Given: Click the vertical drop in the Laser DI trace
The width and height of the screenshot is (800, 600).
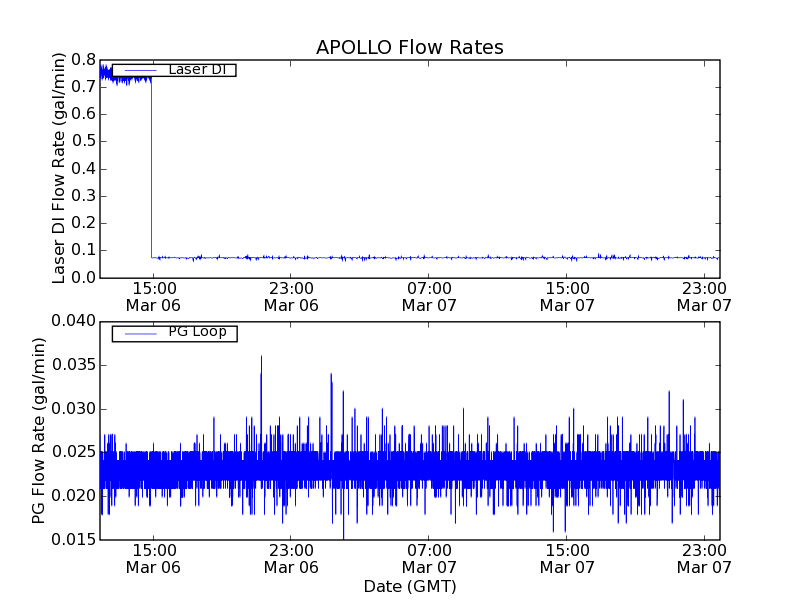Looking at the screenshot, I should tap(152, 168).
